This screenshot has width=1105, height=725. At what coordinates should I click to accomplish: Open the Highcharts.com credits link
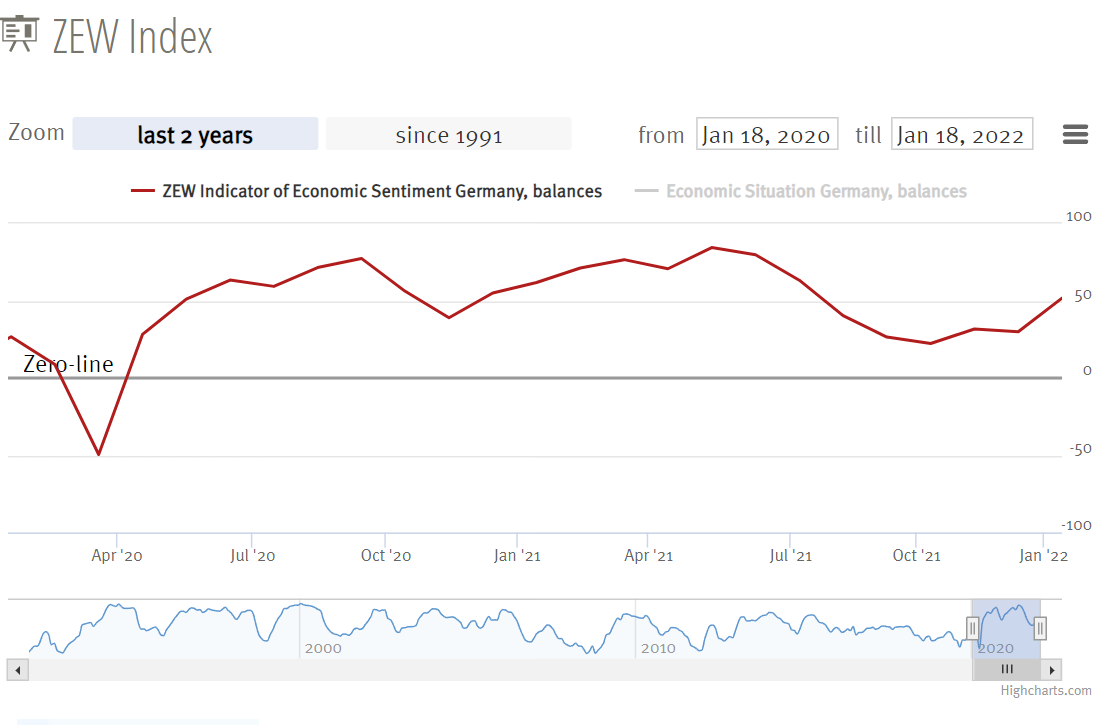click(x=1046, y=690)
